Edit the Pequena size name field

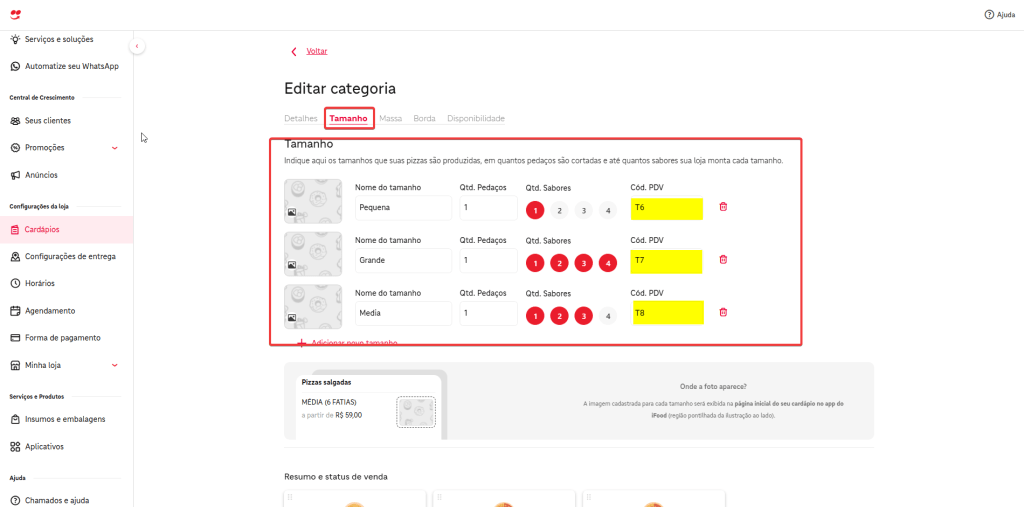click(403, 208)
